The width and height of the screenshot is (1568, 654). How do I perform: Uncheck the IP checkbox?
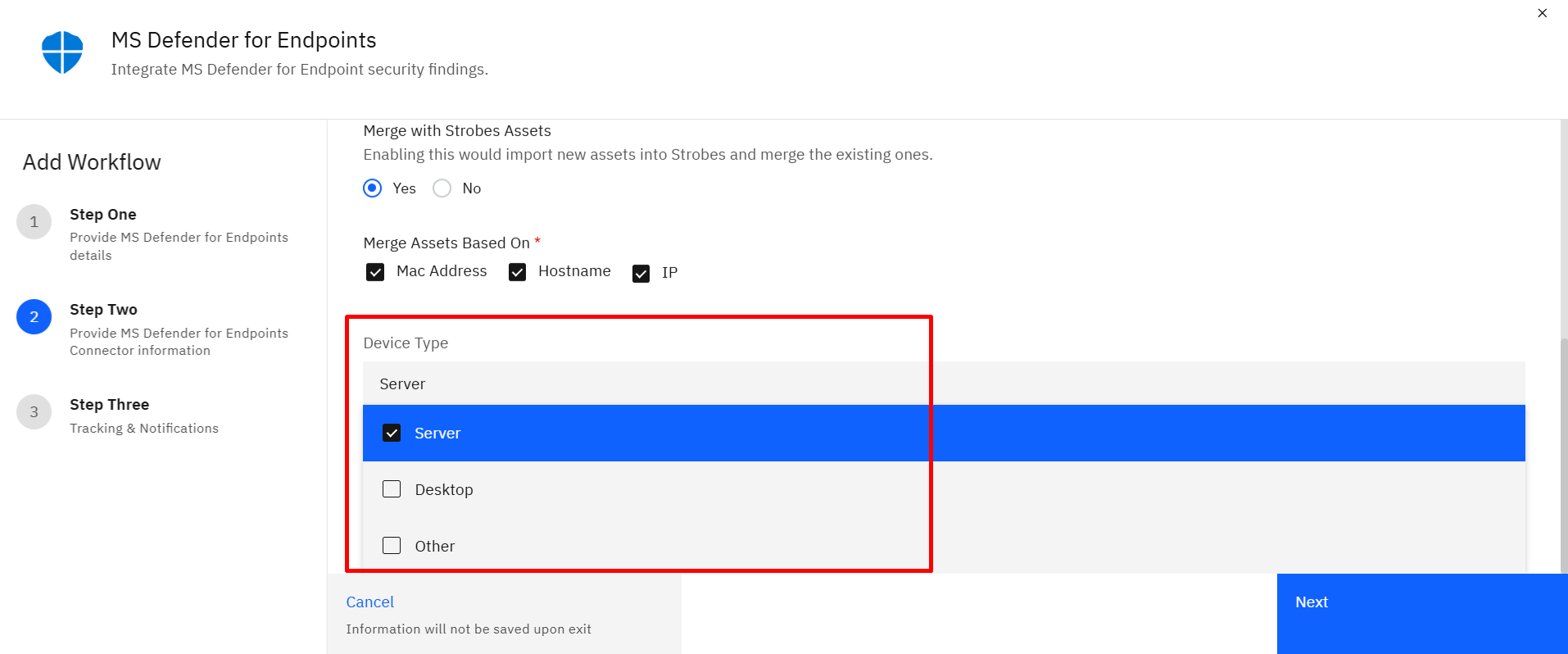[x=641, y=273]
